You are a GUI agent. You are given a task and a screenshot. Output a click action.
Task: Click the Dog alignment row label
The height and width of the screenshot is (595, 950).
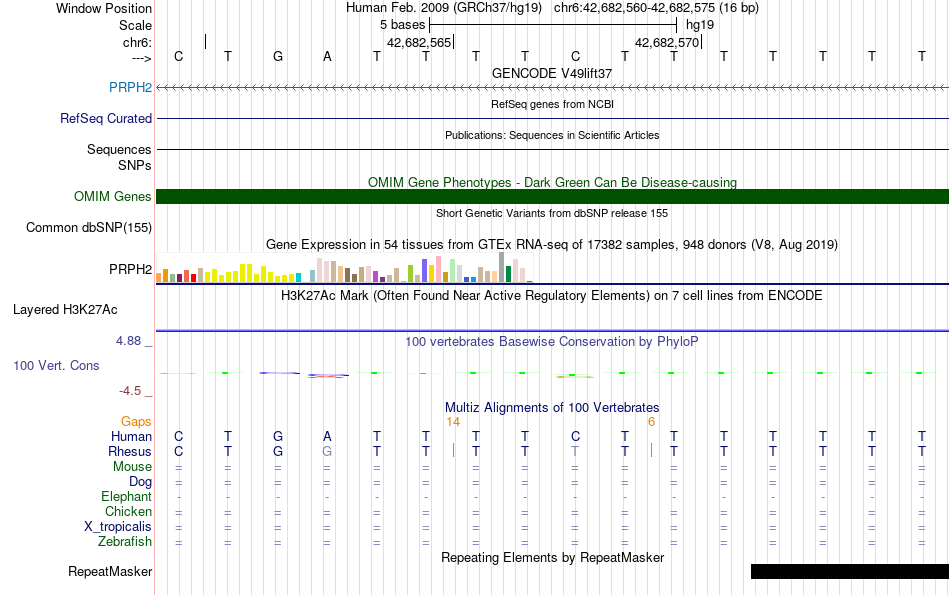pos(140,482)
